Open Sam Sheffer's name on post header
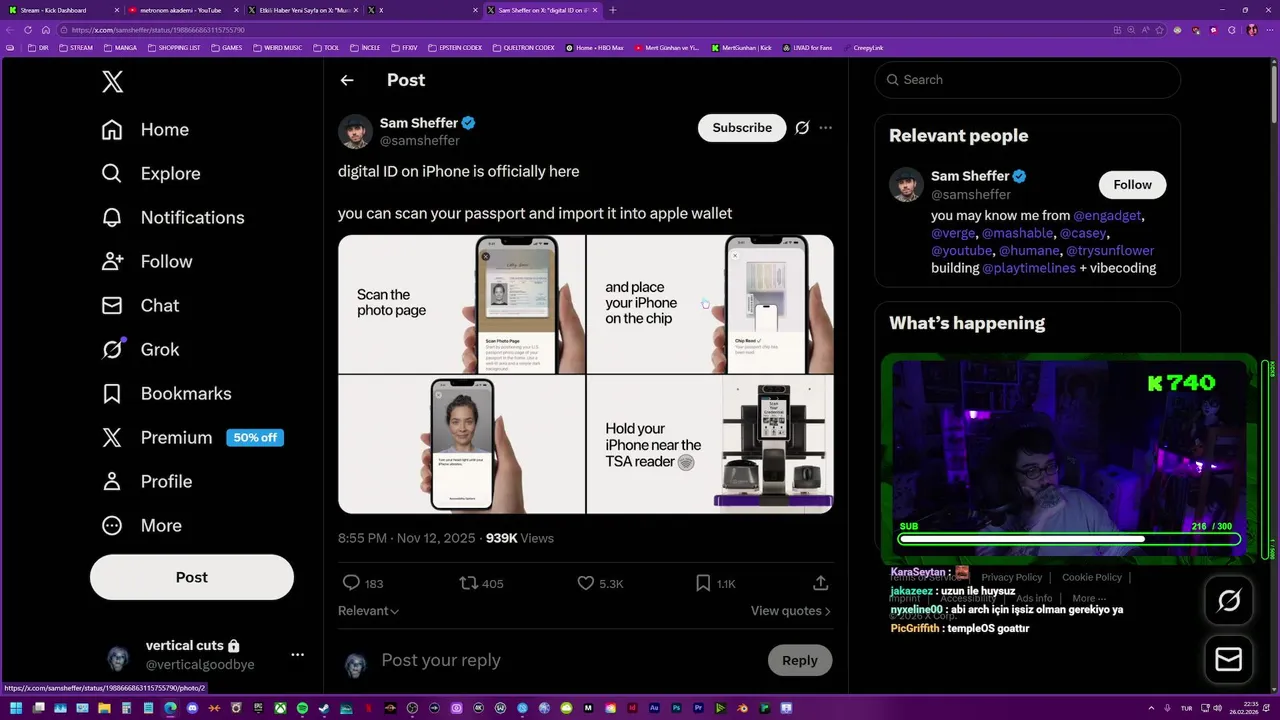 coord(419,123)
